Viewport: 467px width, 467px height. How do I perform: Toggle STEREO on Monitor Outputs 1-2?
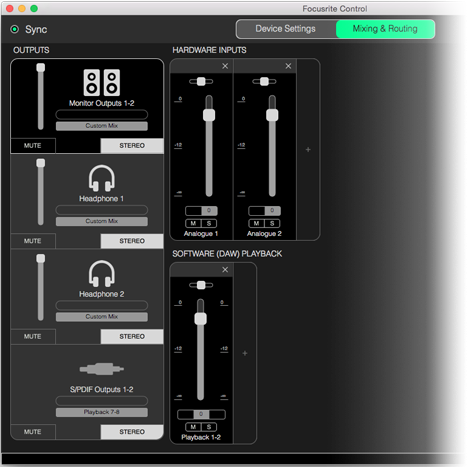(x=132, y=146)
